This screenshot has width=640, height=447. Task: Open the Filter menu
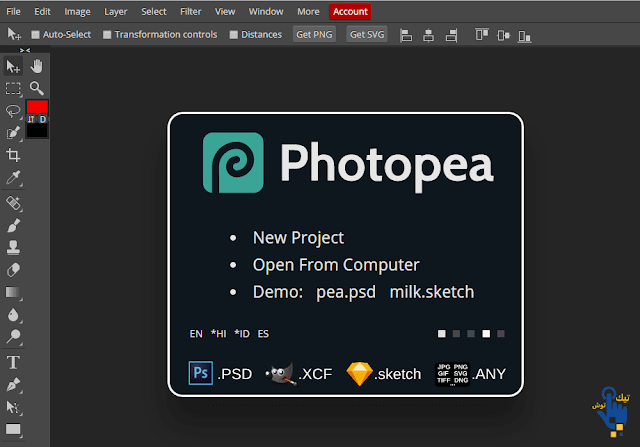(x=191, y=11)
